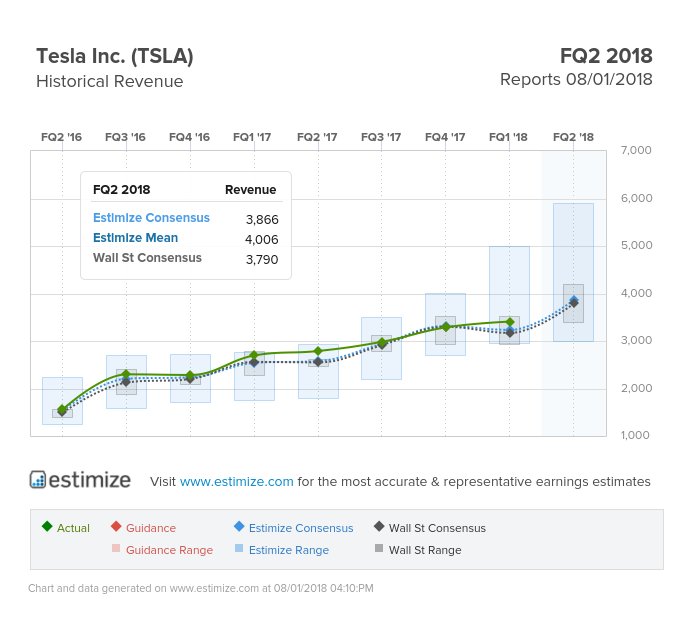Viewport: 685px width, 620px height.
Task: Click the blue Estimize Consensus legend diamond
Action: click(x=239, y=526)
